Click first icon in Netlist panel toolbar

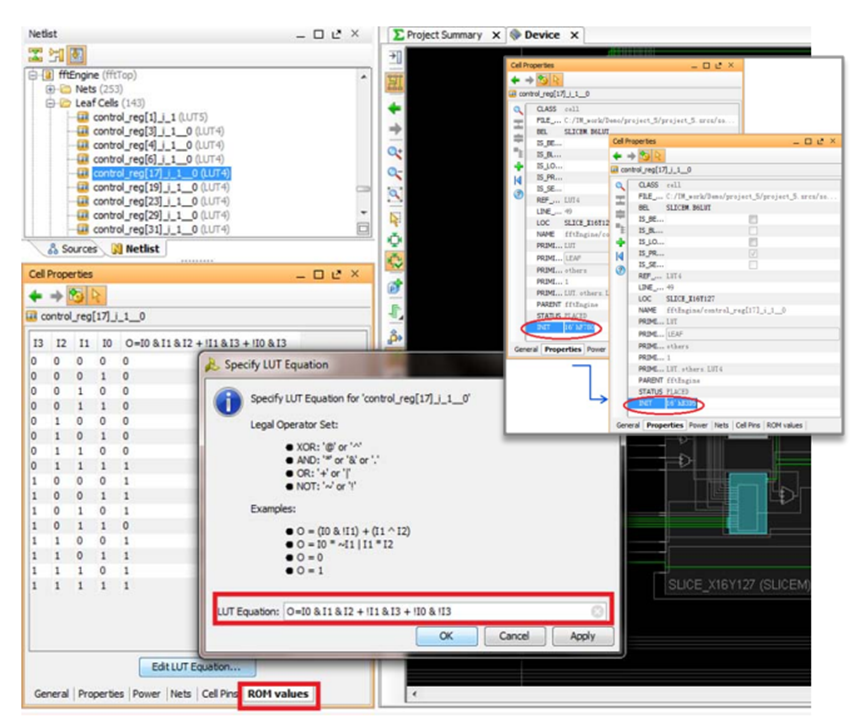[35, 55]
